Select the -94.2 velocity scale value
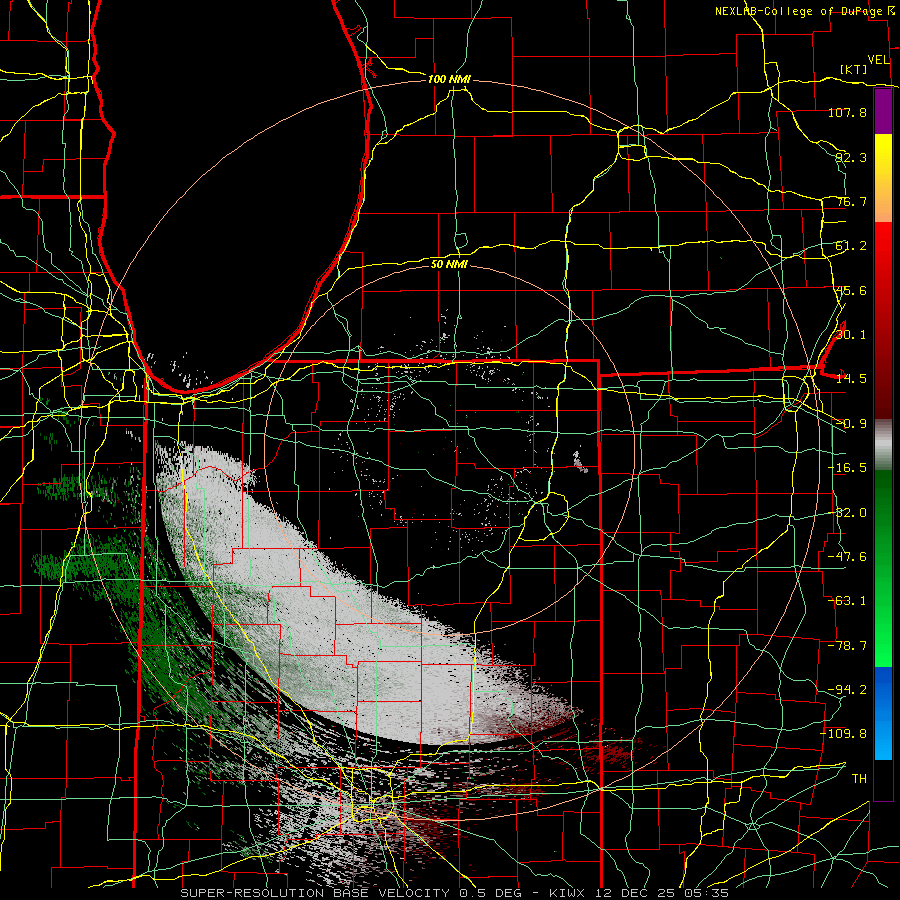The height and width of the screenshot is (900, 900). click(x=847, y=690)
